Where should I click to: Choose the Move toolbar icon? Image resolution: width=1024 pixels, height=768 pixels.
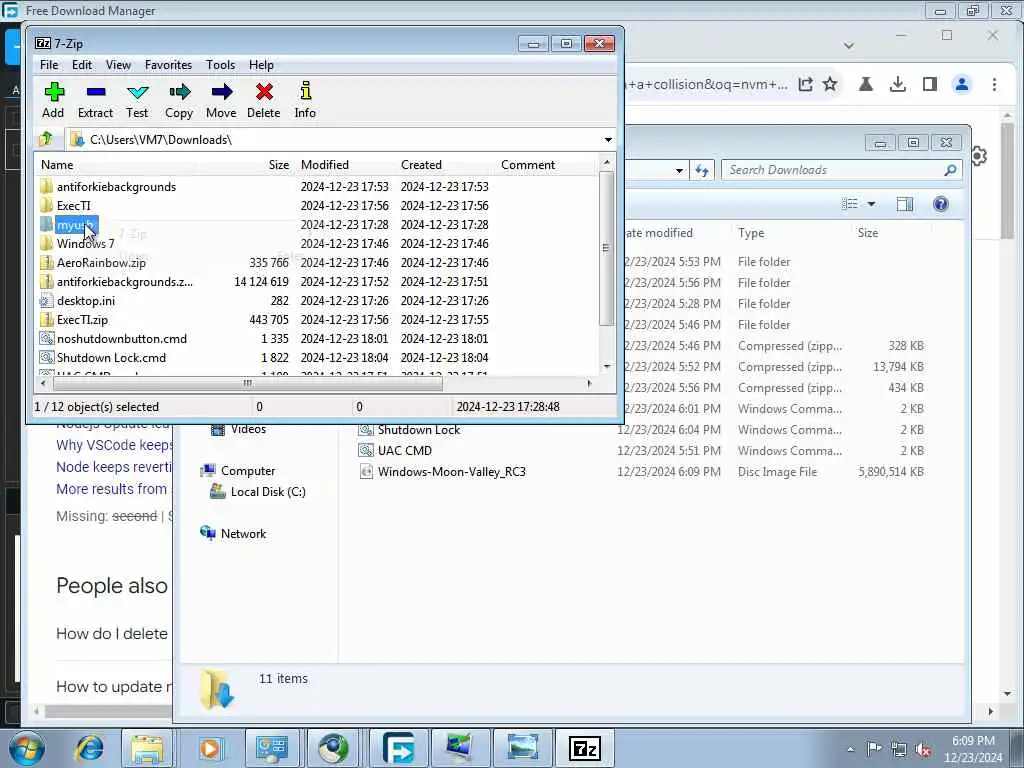[x=221, y=100]
